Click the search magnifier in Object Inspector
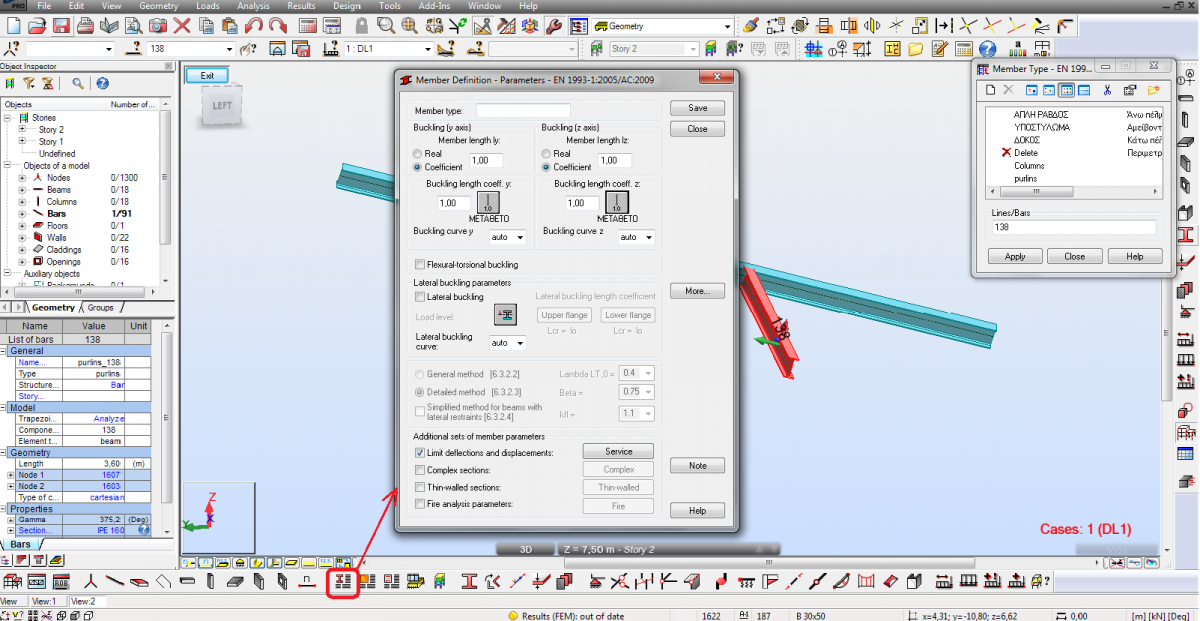The image size is (1200, 621). click(77, 84)
